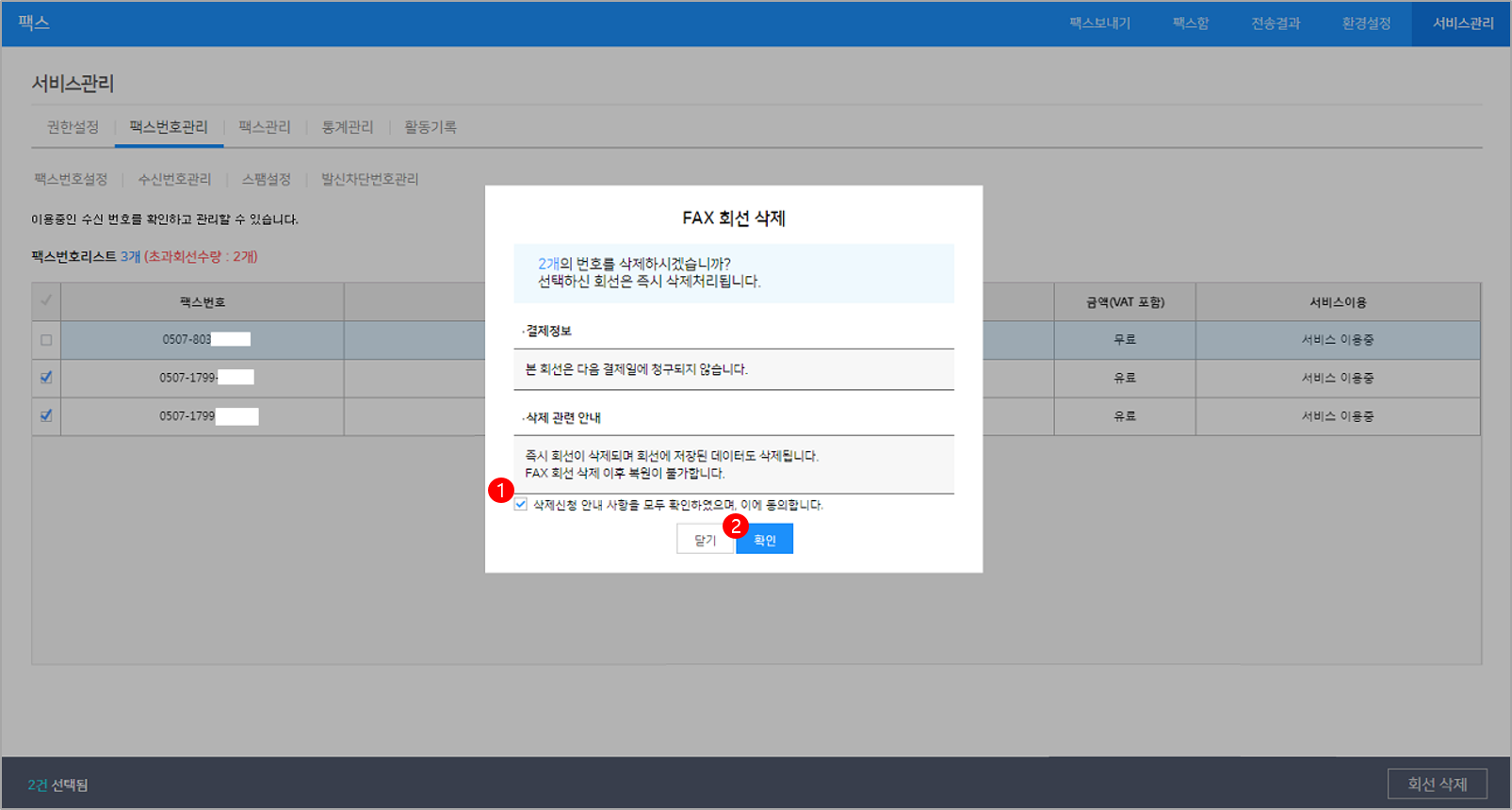This screenshot has width=1512, height=810.
Task: Open 환경설정 in top navigation
Action: point(1366,24)
